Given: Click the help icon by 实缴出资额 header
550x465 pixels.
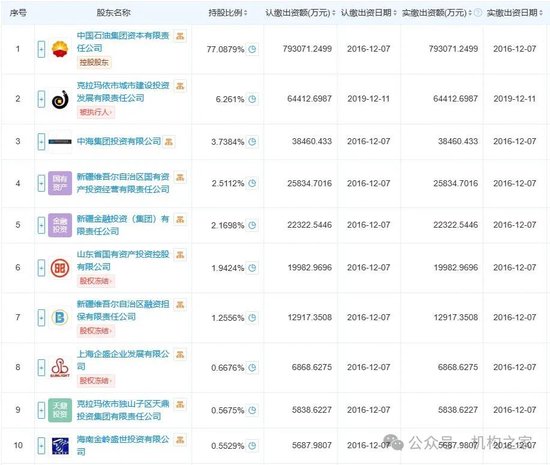Looking at the screenshot, I should [x=478, y=13].
